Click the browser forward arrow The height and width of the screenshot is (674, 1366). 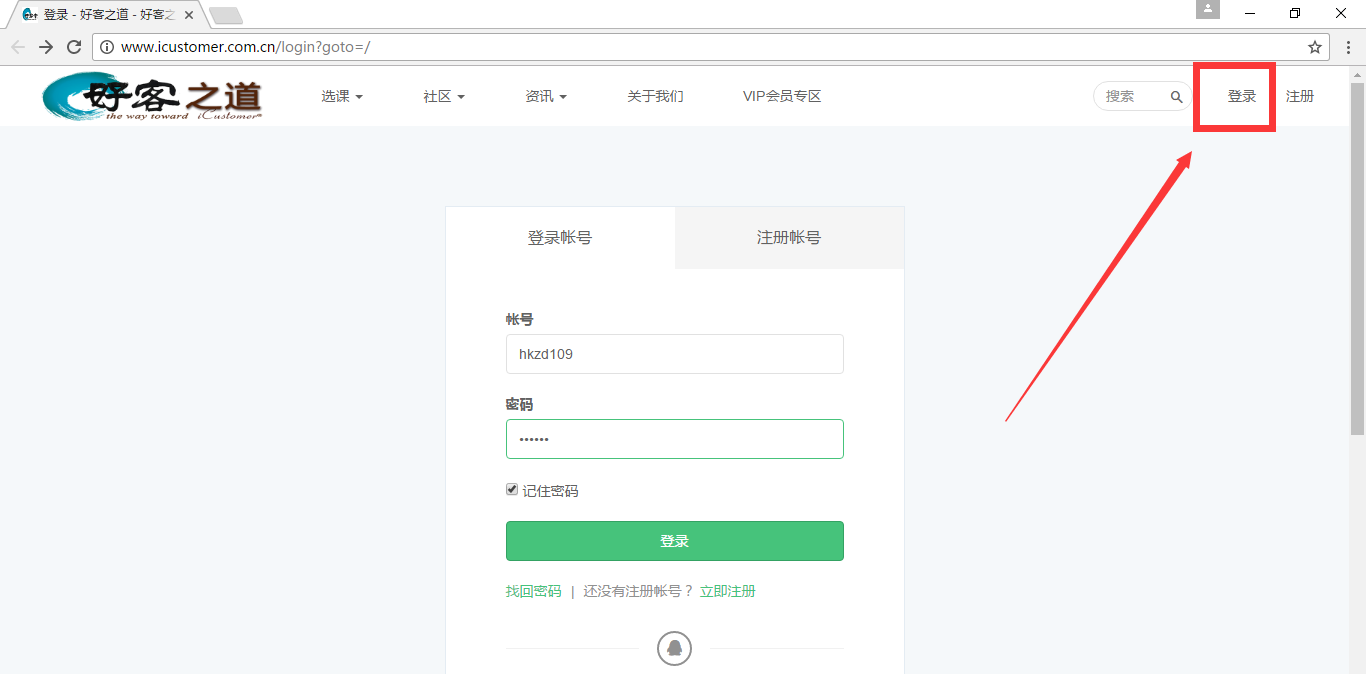pos(46,47)
